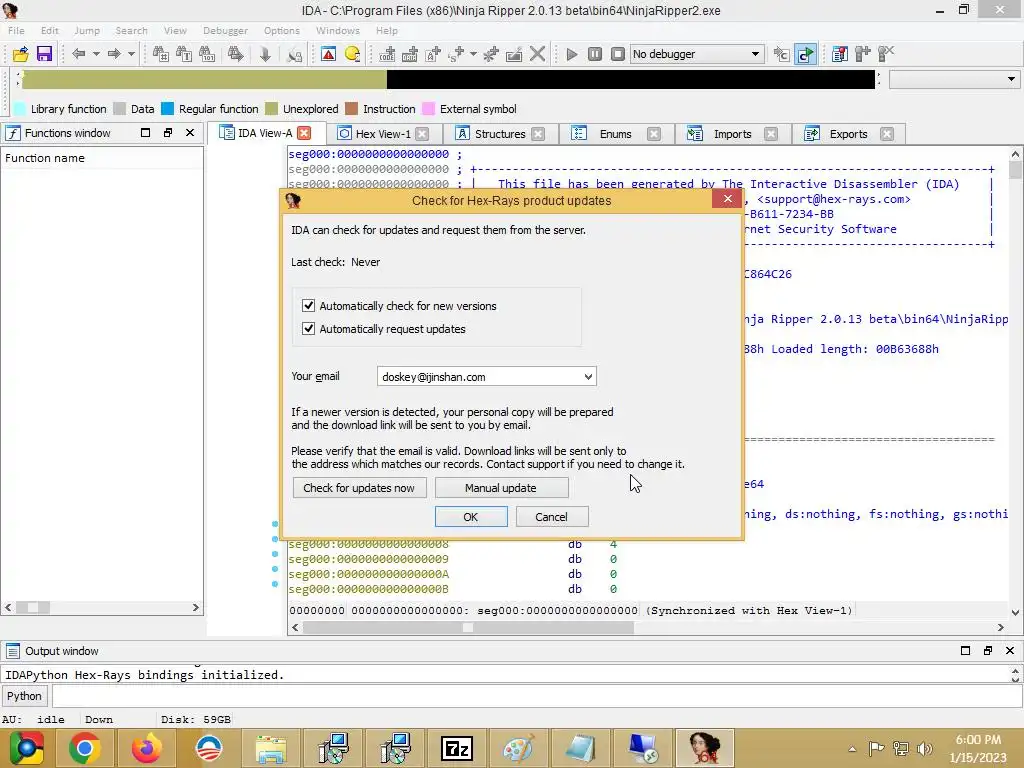
Task: Open the forward-arrow history dropdown
Action: (x=131, y=54)
